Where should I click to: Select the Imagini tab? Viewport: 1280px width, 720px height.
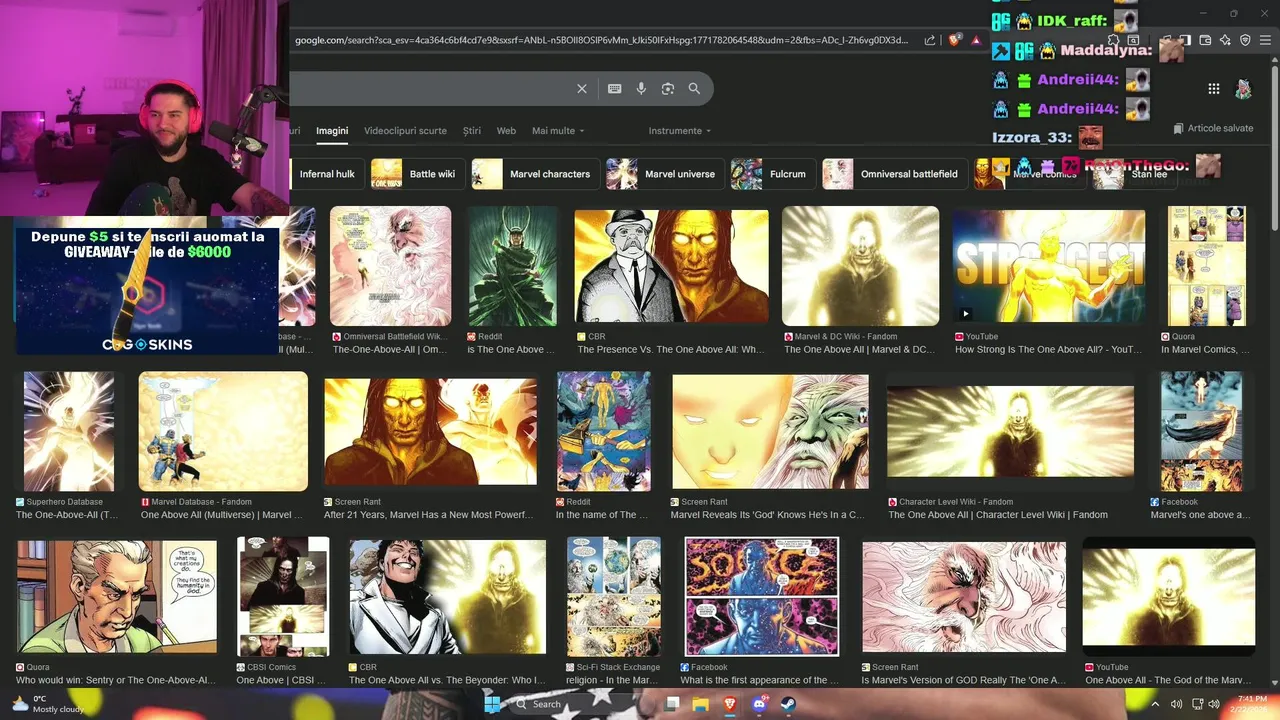(x=332, y=131)
